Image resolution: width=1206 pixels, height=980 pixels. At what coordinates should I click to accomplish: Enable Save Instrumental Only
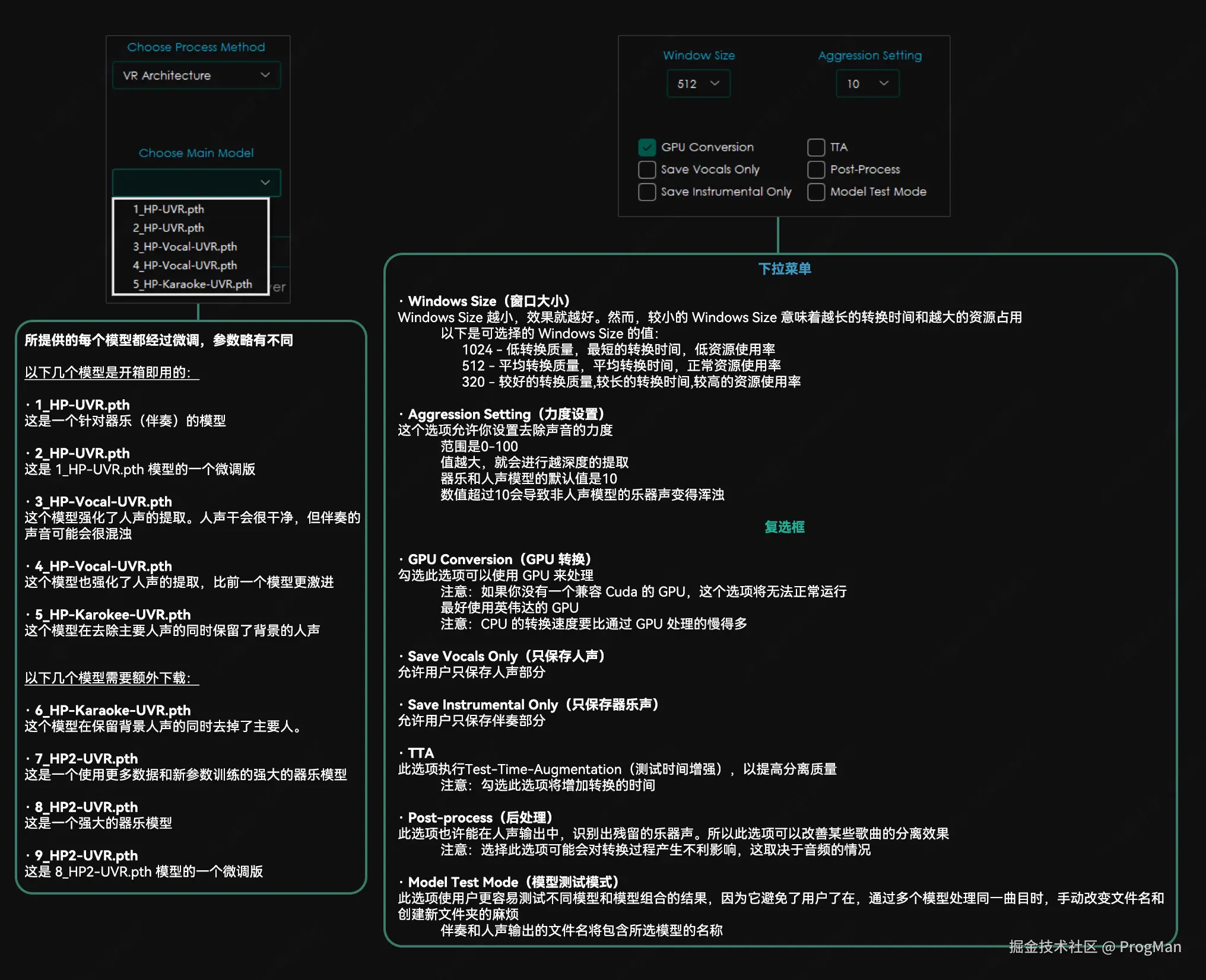click(x=647, y=192)
